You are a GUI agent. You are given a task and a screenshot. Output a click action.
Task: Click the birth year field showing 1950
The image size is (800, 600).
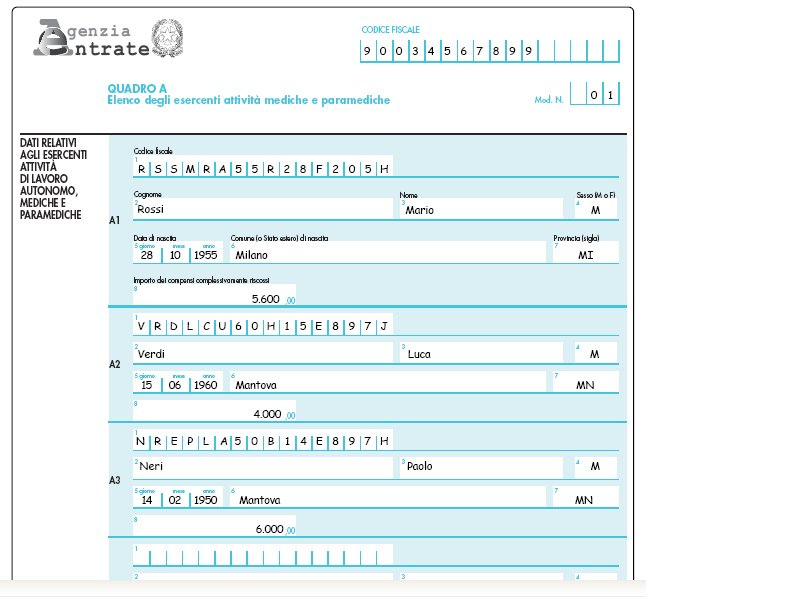pyautogui.click(x=206, y=499)
